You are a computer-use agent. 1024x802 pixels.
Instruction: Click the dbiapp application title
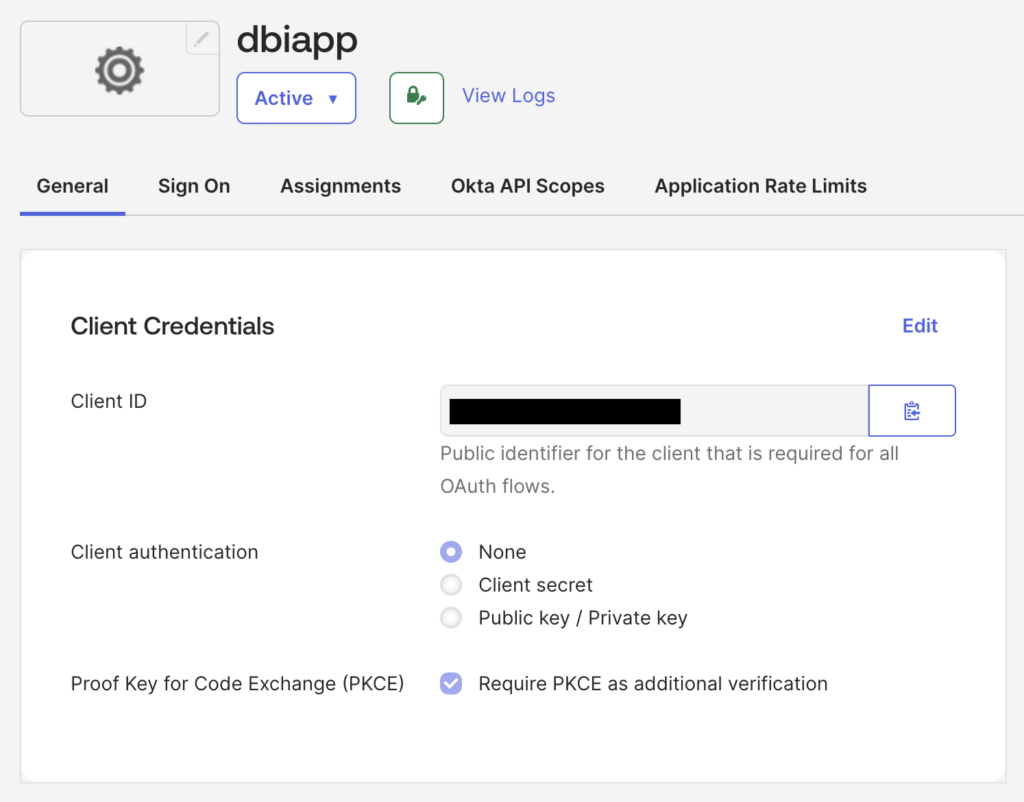[x=297, y=40]
